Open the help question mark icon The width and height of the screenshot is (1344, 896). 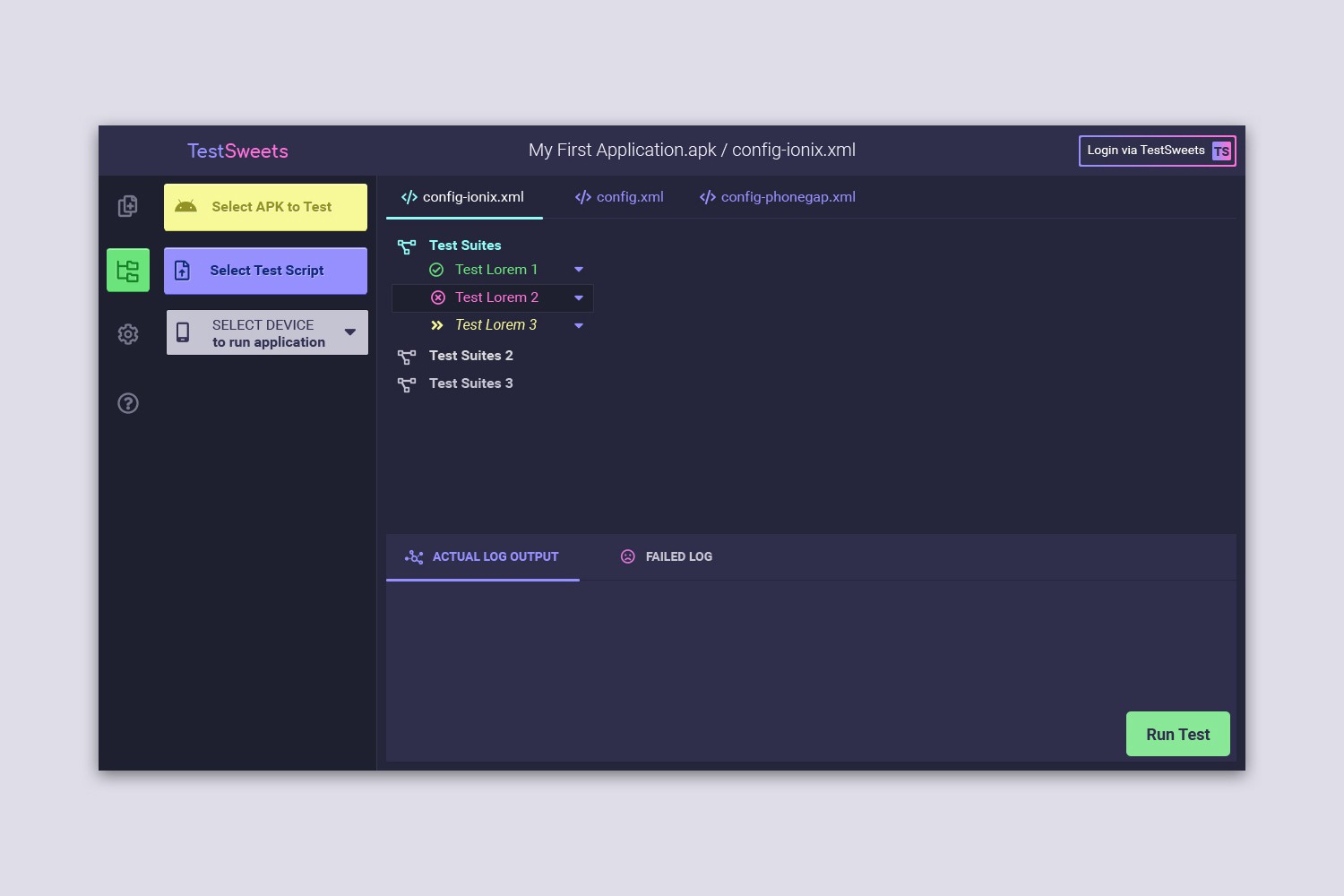[128, 403]
